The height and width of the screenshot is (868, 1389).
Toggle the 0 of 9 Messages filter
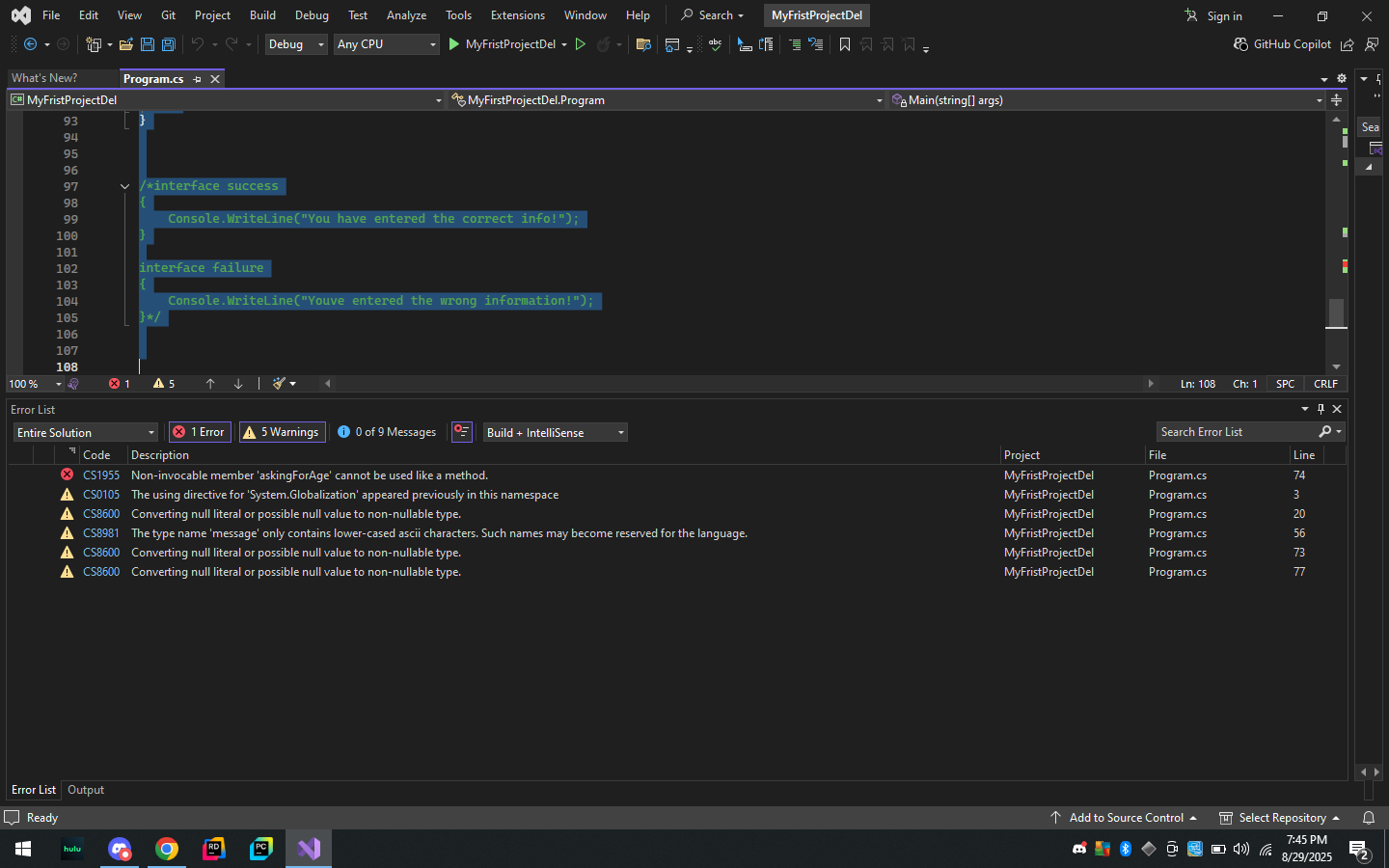click(x=387, y=432)
